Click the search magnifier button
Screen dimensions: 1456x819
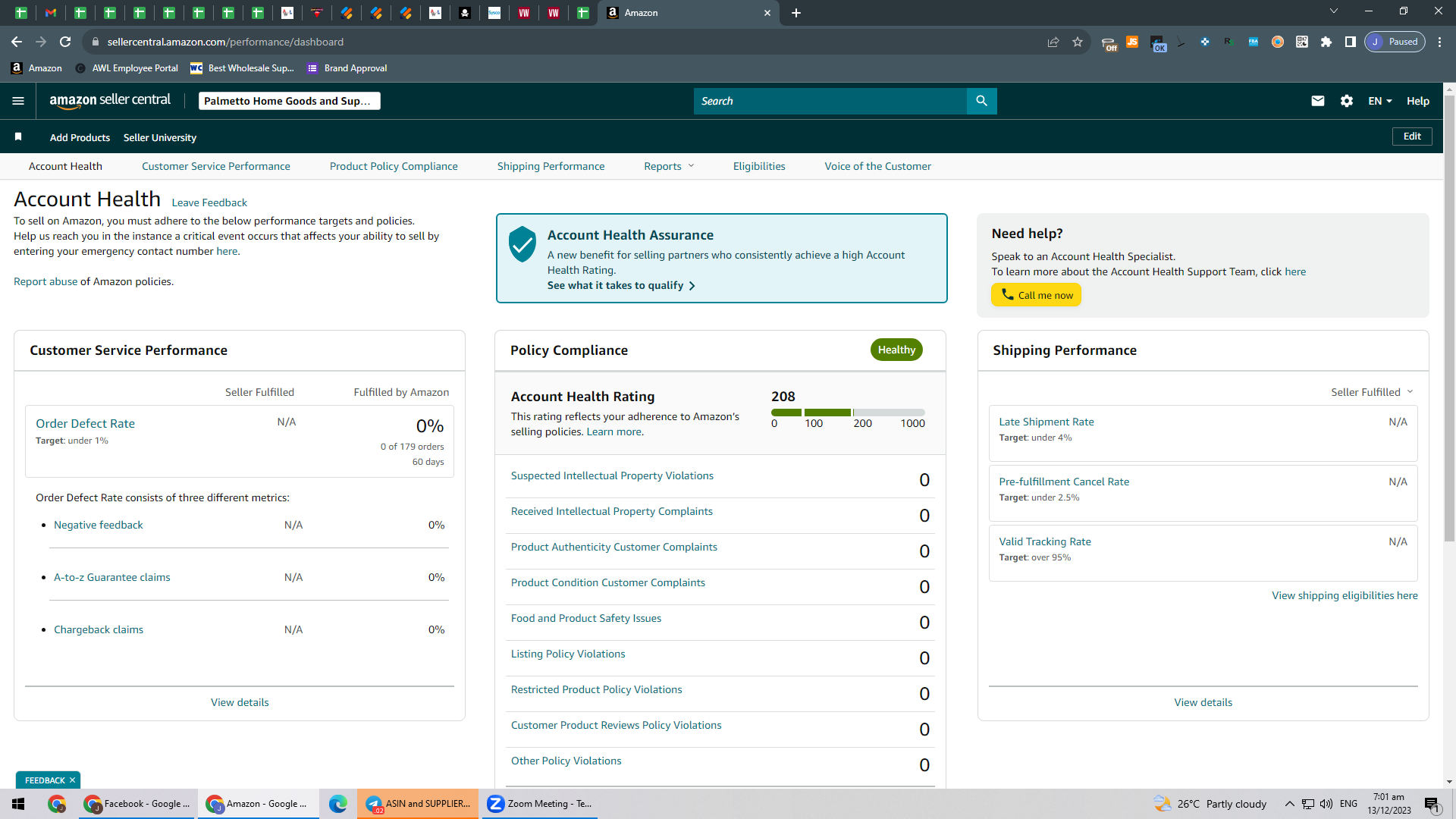(981, 101)
